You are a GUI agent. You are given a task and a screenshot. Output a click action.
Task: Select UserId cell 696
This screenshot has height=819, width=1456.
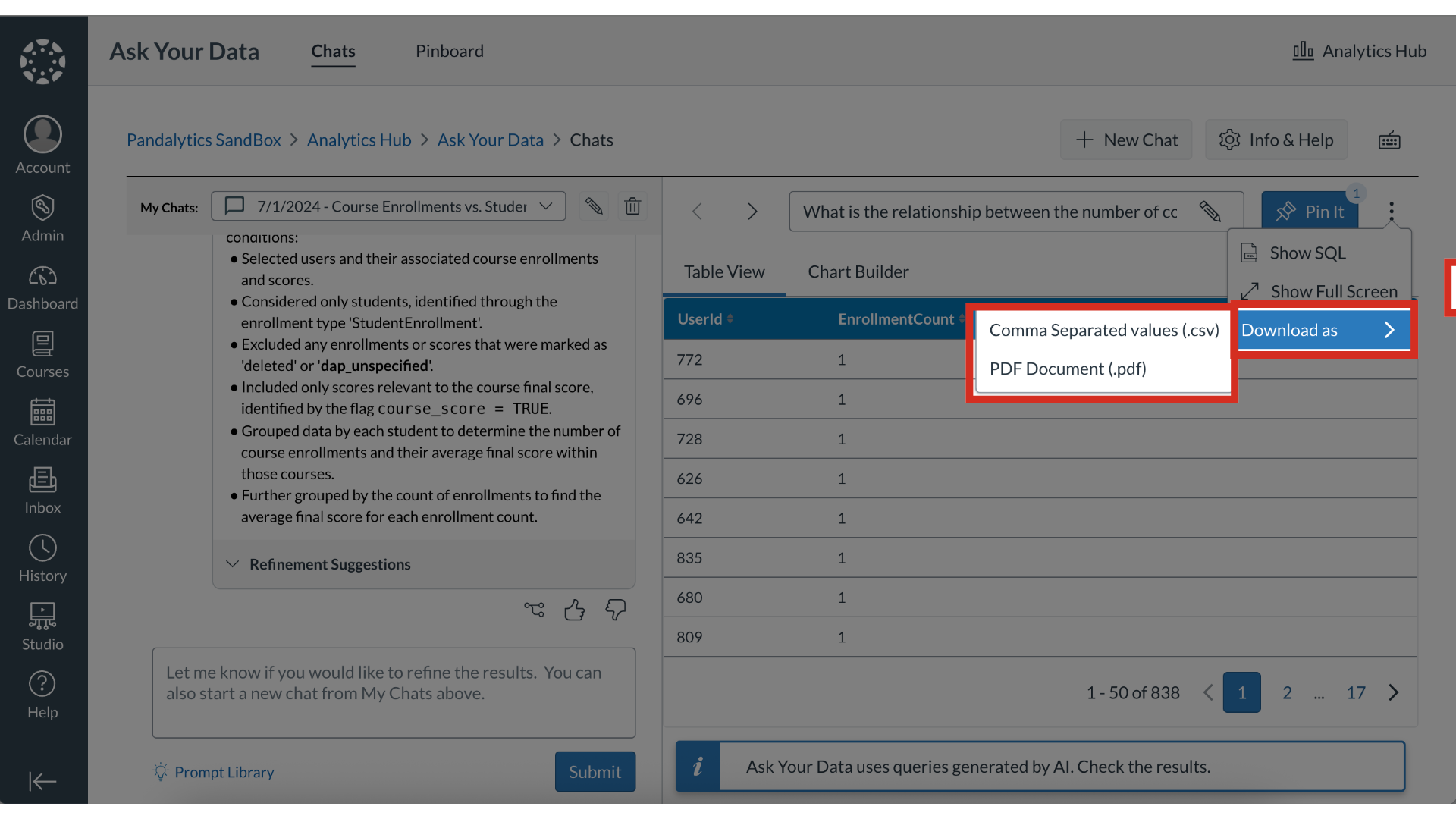[689, 399]
